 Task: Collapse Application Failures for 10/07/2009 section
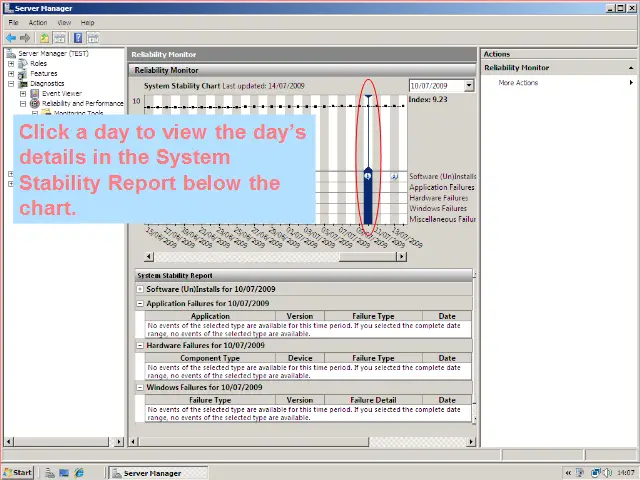140,303
